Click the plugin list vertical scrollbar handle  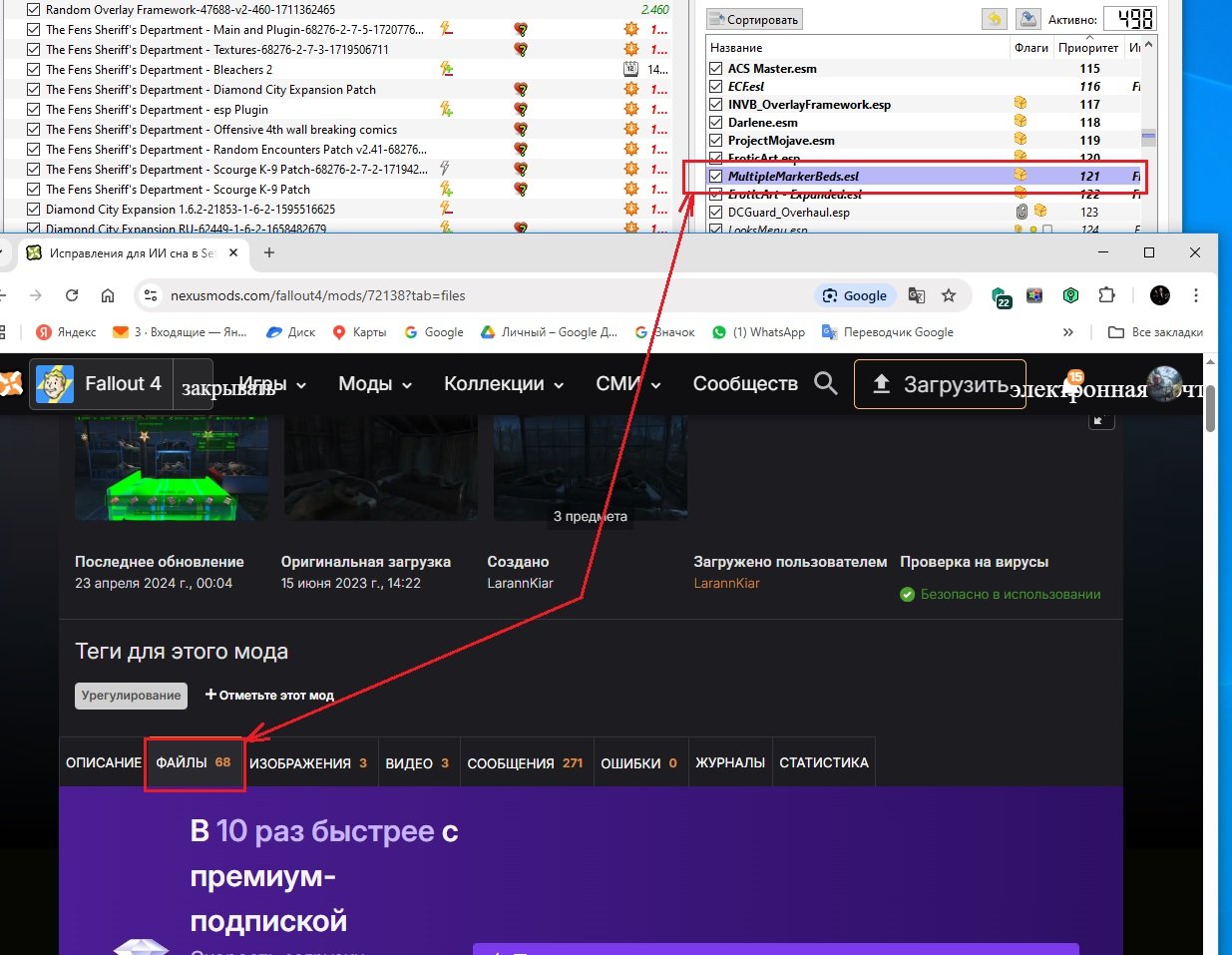click(1149, 137)
